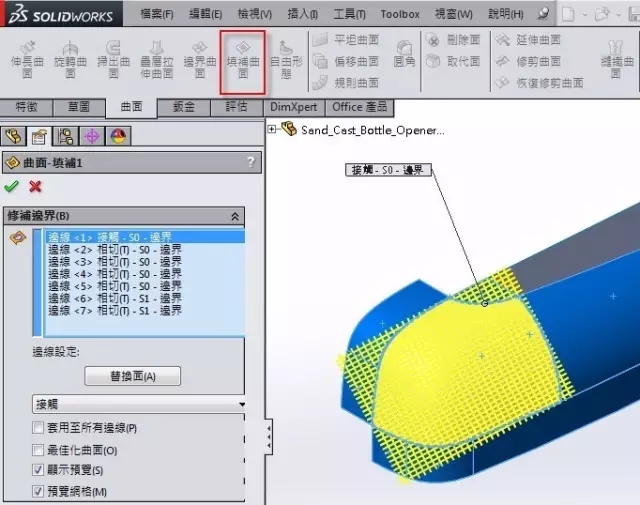Open the 工具(T) menu
Screen dimensions: 640x505
(x=349, y=14)
